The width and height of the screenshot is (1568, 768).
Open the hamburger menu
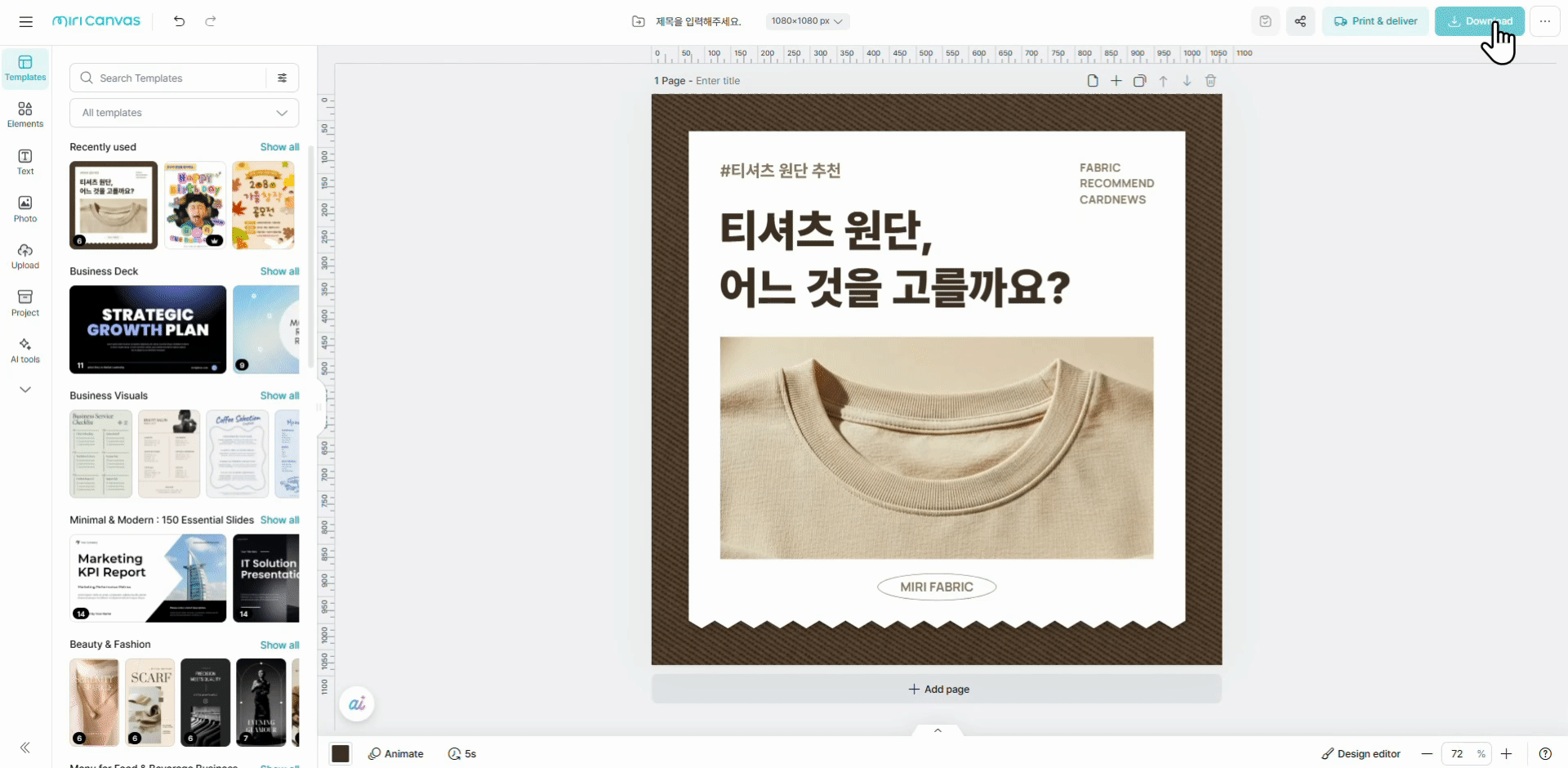25,21
